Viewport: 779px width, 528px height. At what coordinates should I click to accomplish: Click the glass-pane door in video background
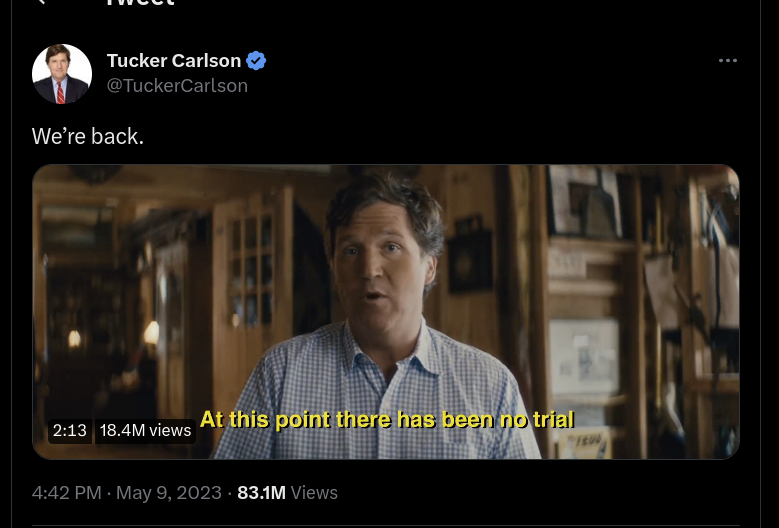pyautogui.click(x=252, y=268)
